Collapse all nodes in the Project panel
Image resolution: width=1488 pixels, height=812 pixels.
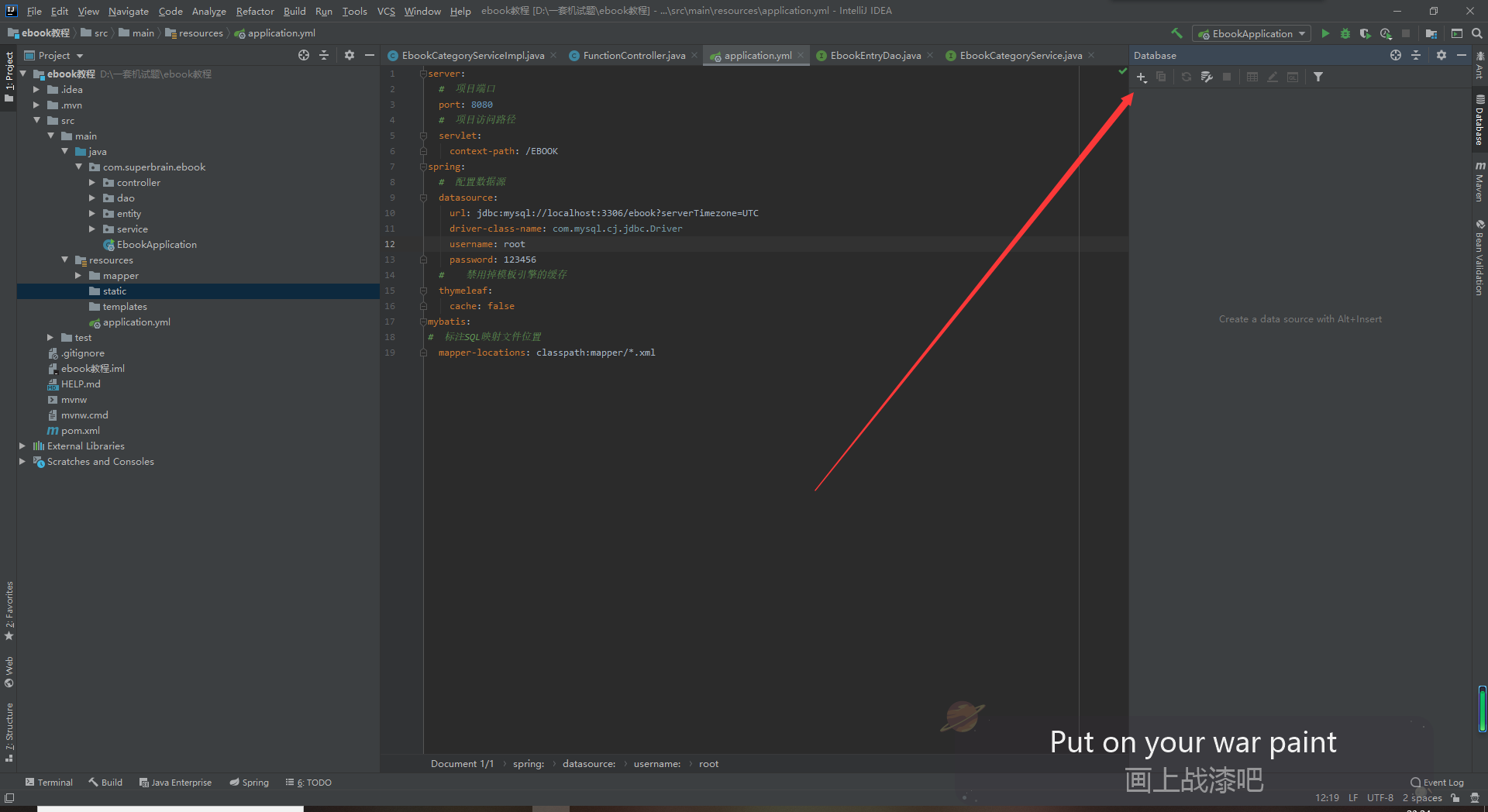click(x=324, y=55)
